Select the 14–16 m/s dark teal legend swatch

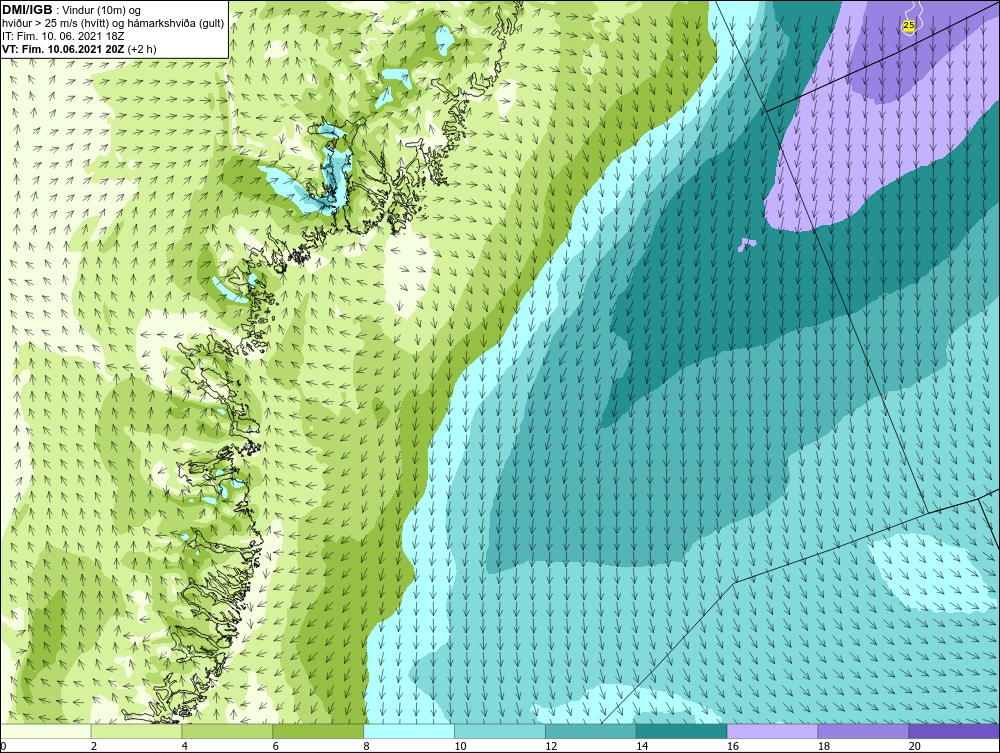(682, 731)
